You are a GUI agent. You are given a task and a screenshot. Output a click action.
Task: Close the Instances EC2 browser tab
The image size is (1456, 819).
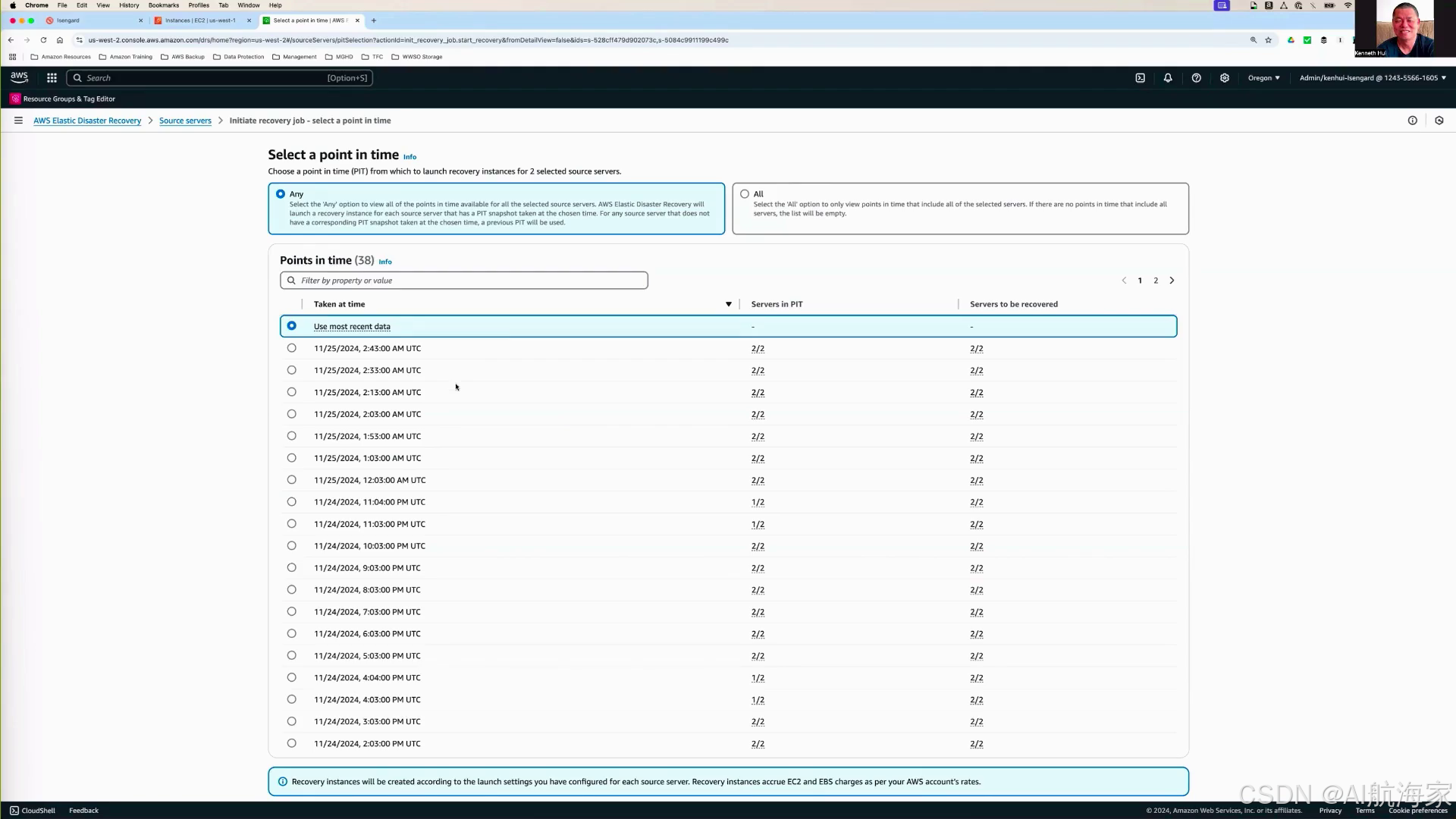click(x=249, y=20)
